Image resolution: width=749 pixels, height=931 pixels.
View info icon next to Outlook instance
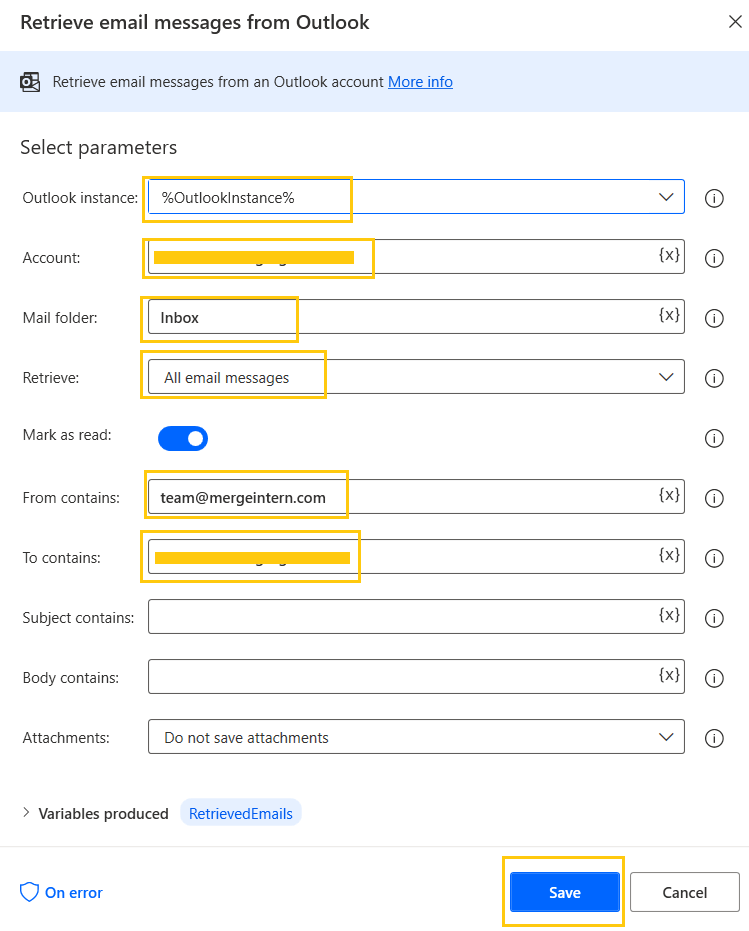714,198
